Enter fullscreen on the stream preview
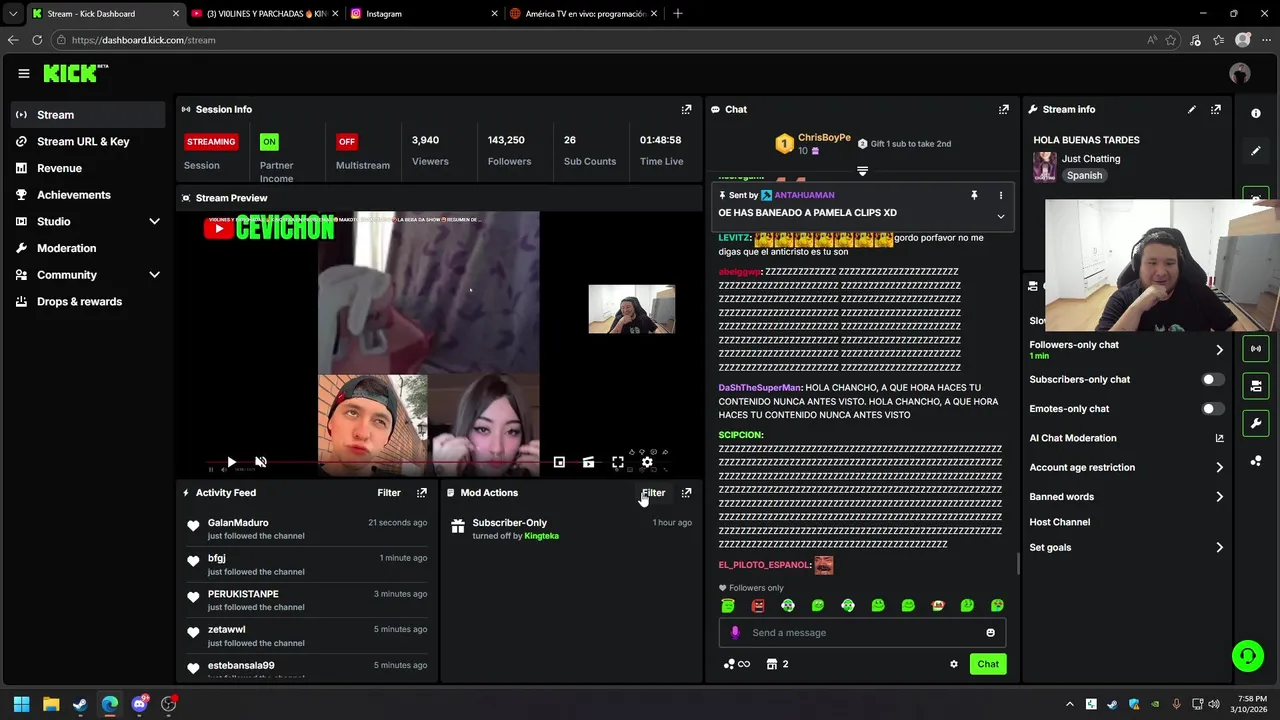The image size is (1280, 720). coord(618,462)
